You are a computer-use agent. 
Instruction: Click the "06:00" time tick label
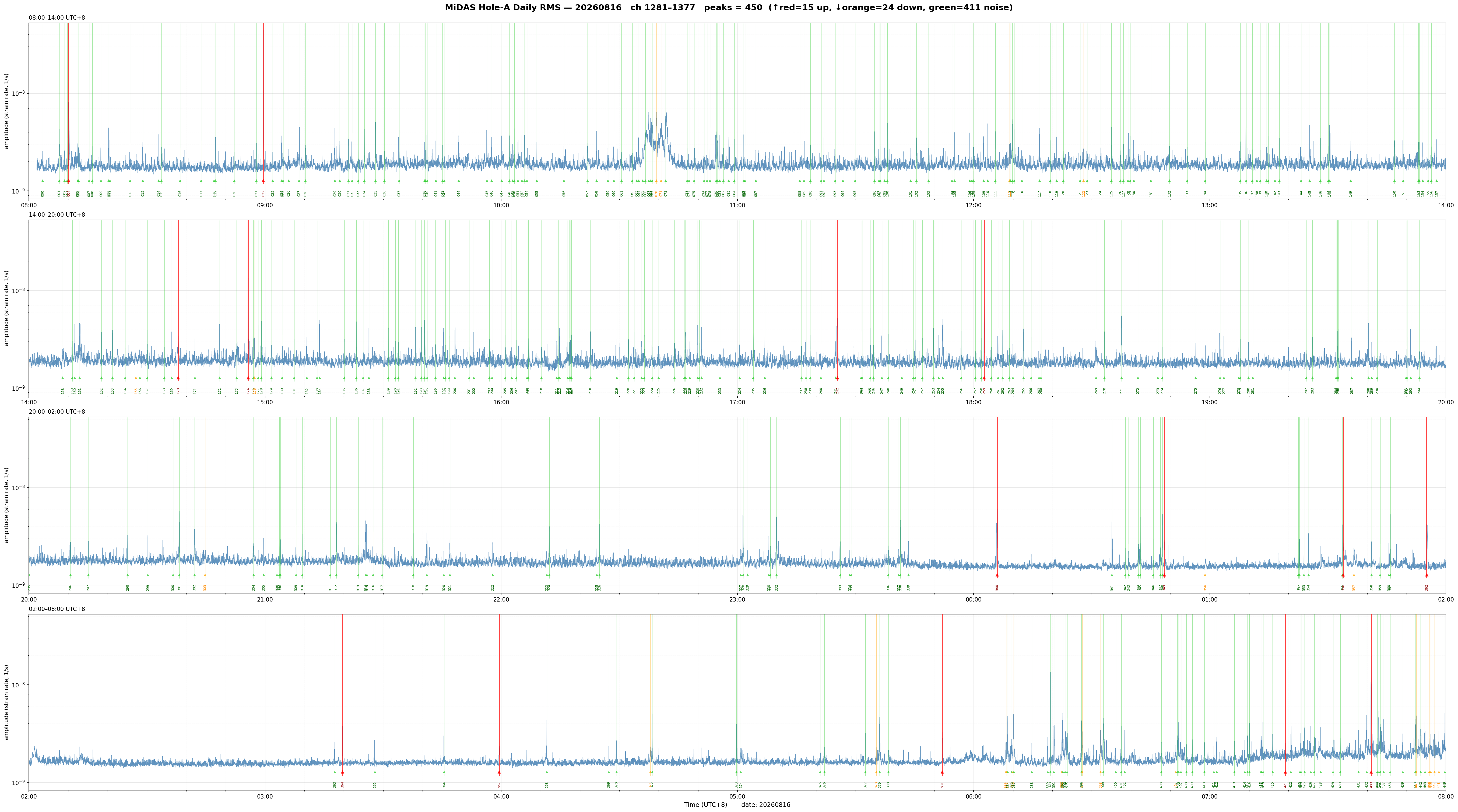(974, 797)
